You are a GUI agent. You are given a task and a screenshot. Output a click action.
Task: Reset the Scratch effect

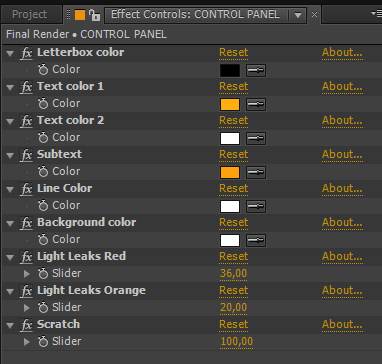[x=234, y=325]
